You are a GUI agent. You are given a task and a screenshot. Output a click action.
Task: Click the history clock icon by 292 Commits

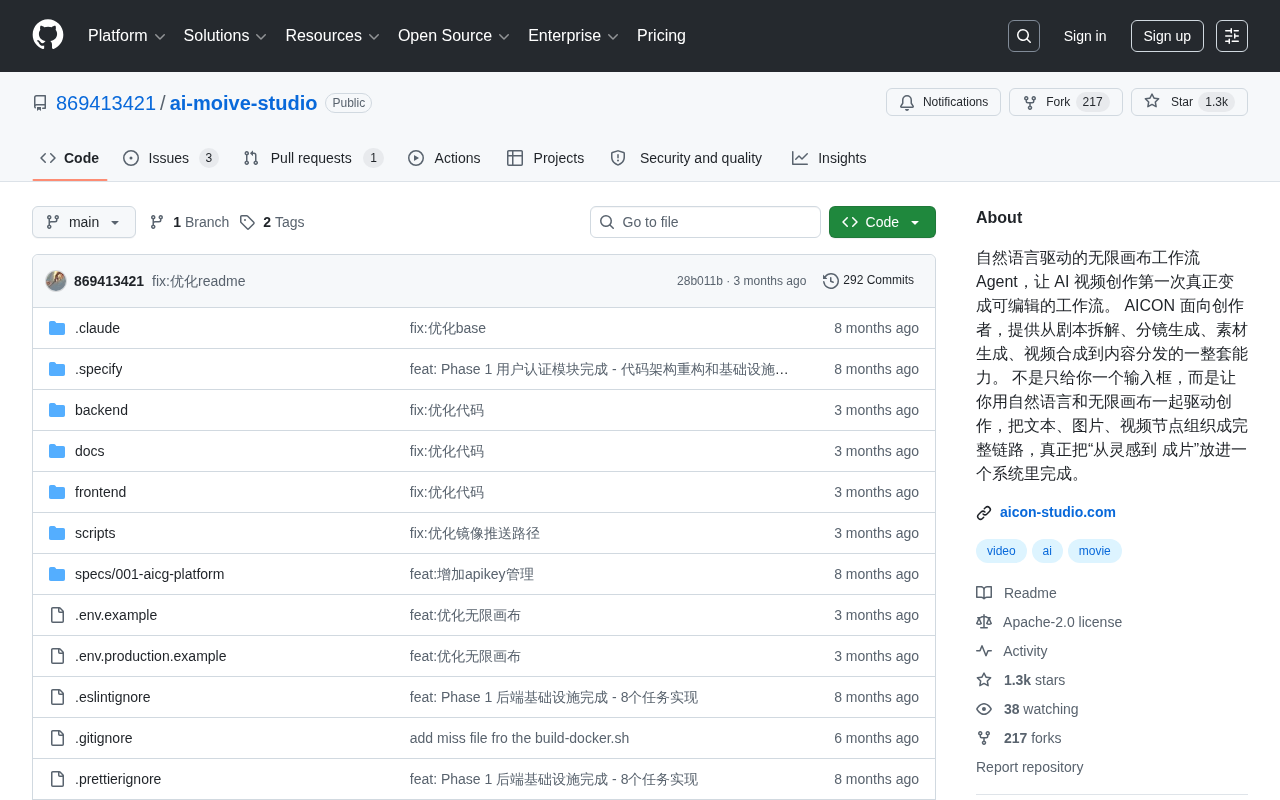[x=831, y=281]
